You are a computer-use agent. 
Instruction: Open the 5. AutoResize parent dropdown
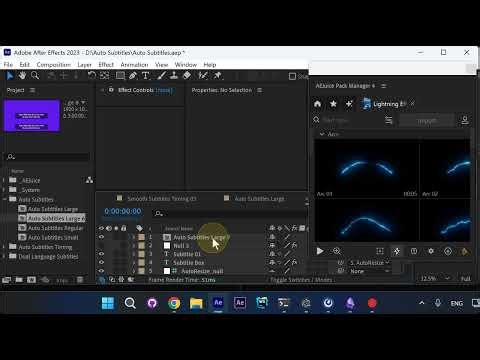click(x=369, y=263)
